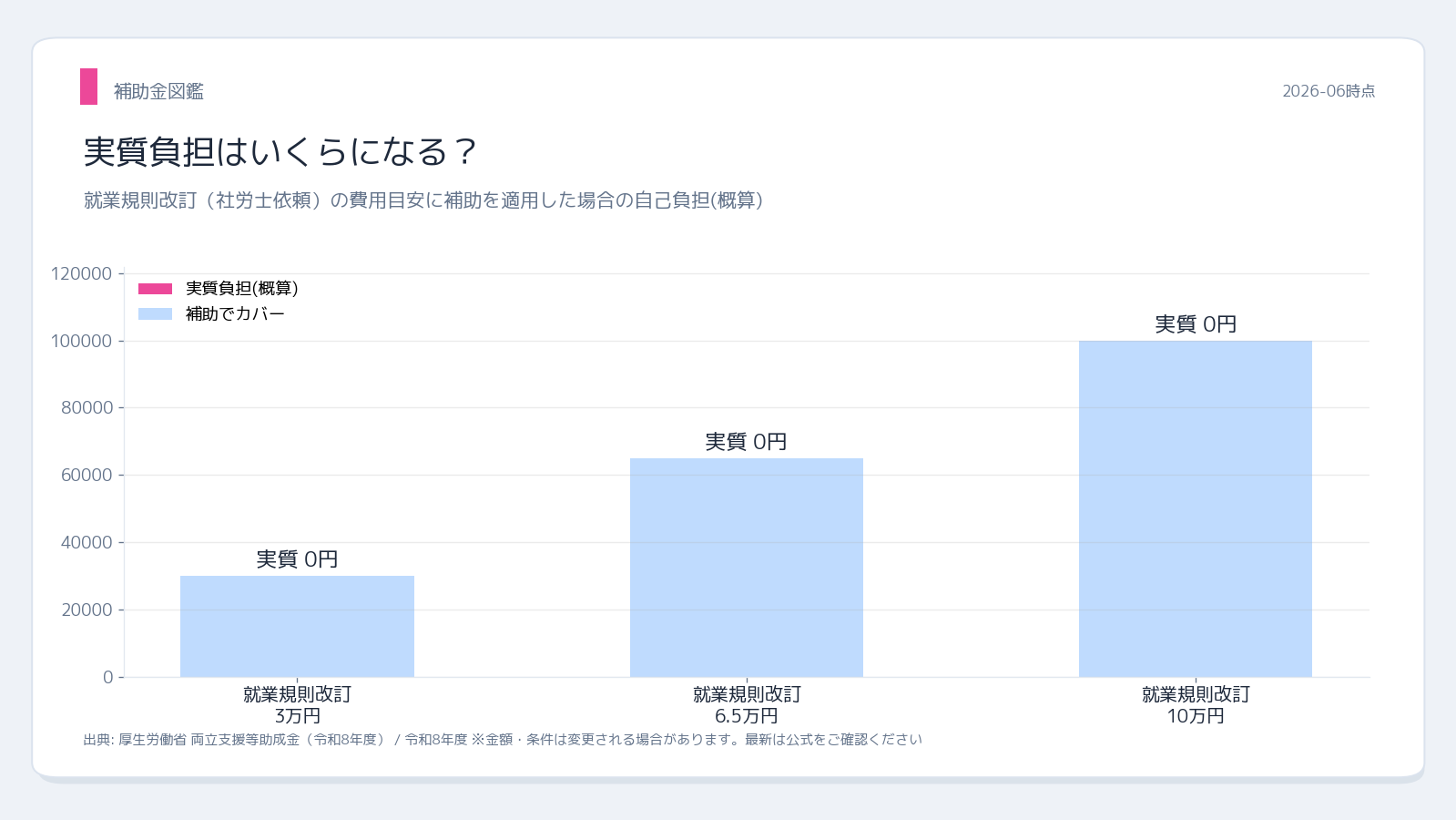Click the y-axis value 120000
The width and height of the screenshot is (1456, 820).
coord(82,273)
